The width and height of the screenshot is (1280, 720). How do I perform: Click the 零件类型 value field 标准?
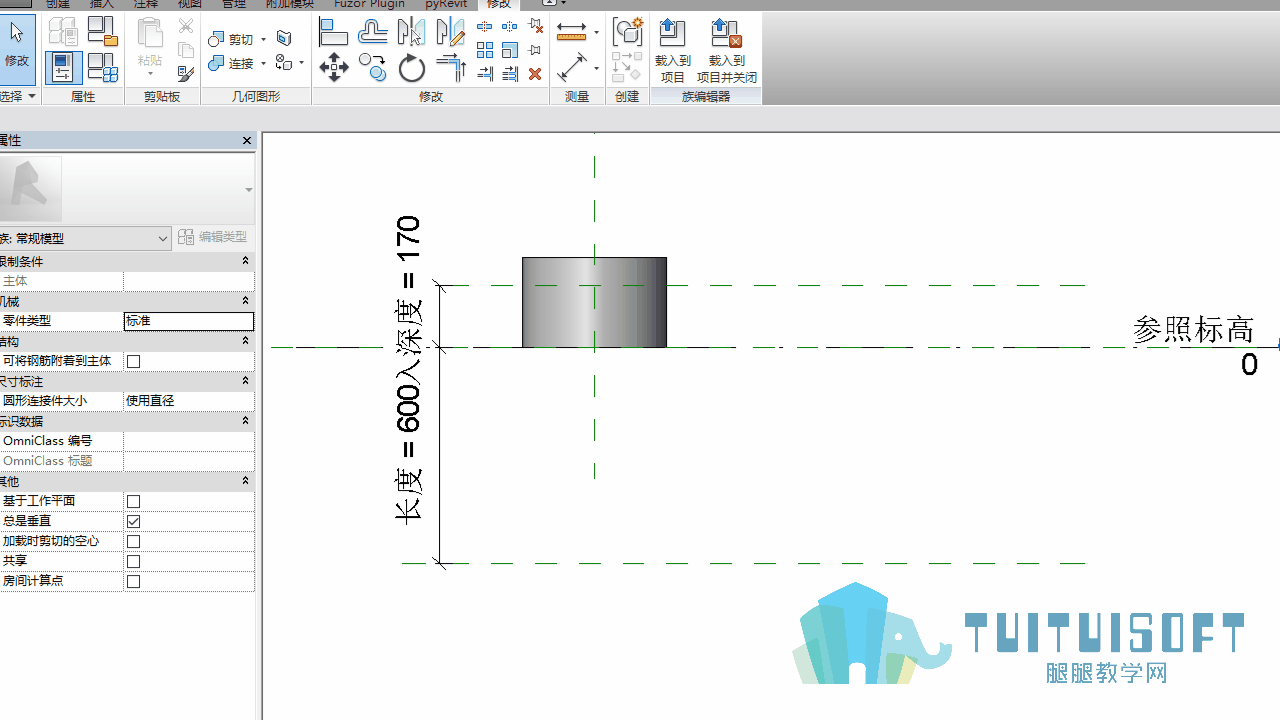(x=189, y=321)
